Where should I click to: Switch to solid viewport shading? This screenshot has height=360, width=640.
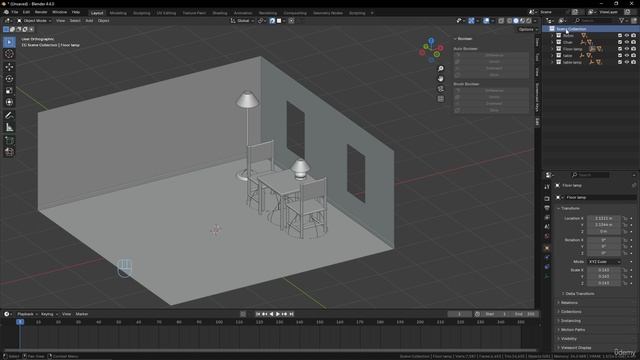click(x=516, y=21)
